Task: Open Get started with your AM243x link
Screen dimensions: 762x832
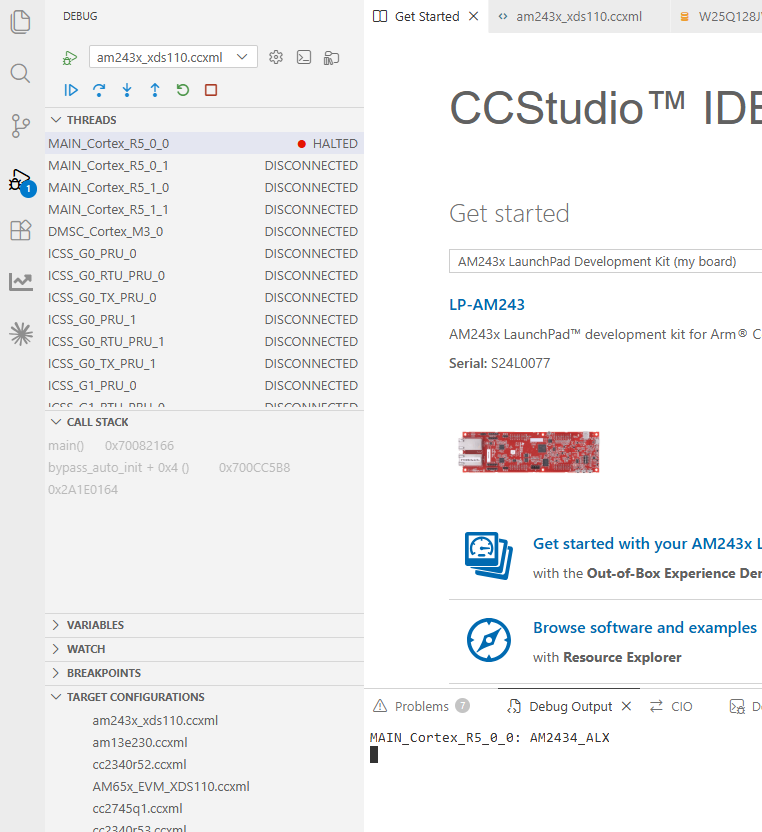Action: pos(647,543)
